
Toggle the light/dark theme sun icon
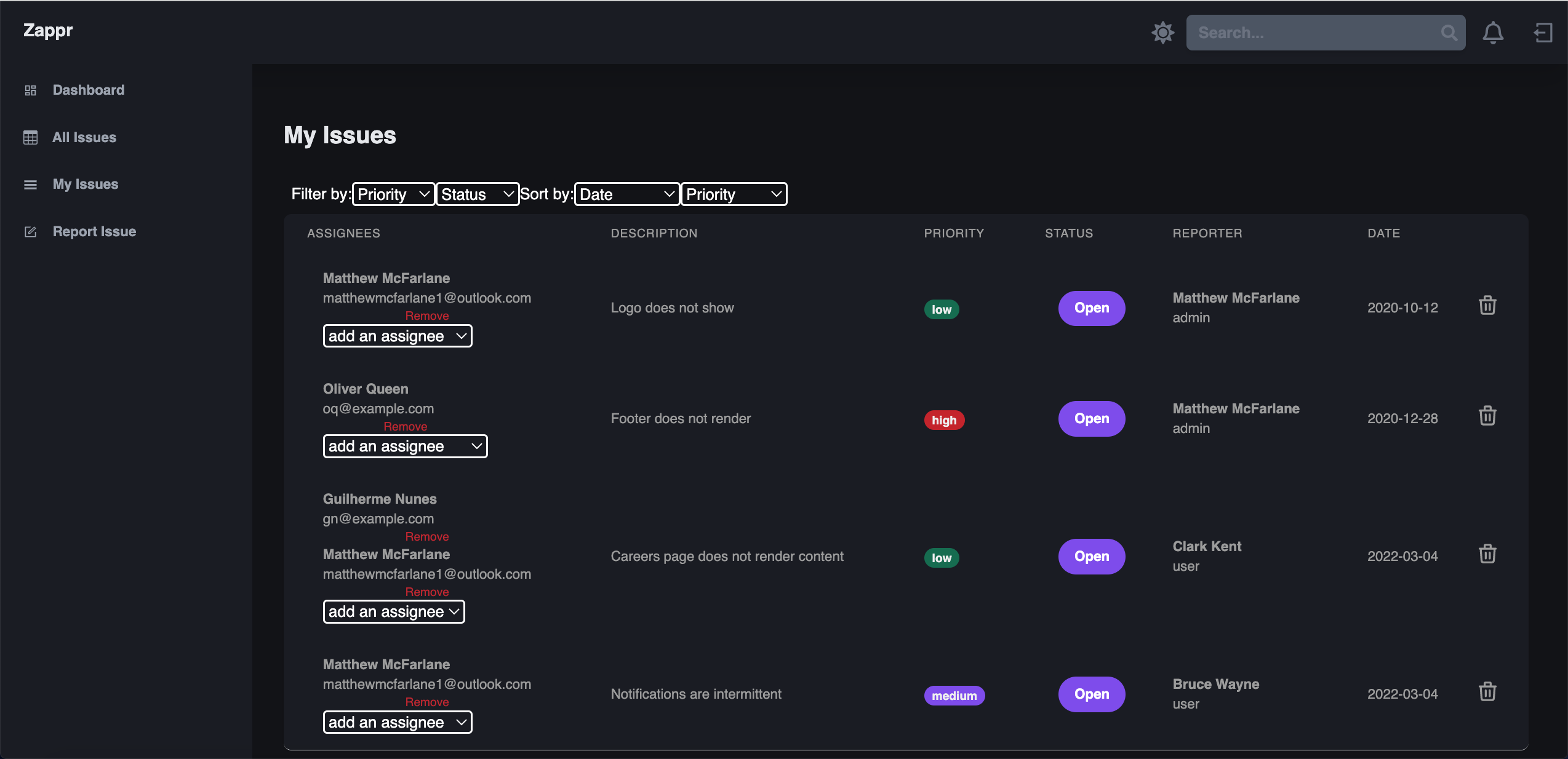coord(1162,33)
